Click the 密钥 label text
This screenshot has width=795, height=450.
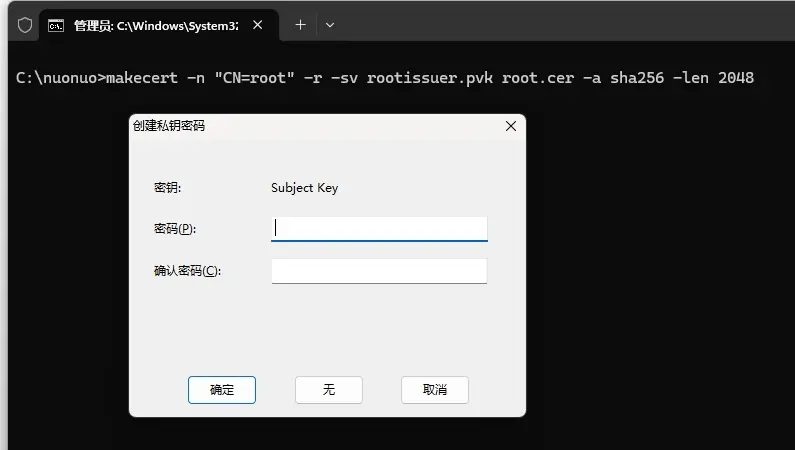[x=167, y=188]
